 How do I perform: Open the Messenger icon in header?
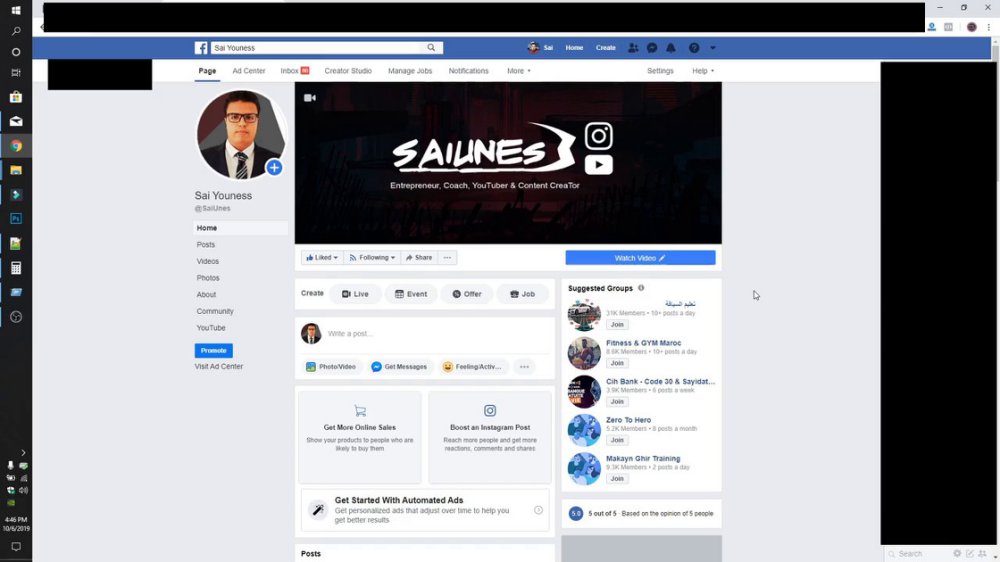point(652,48)
